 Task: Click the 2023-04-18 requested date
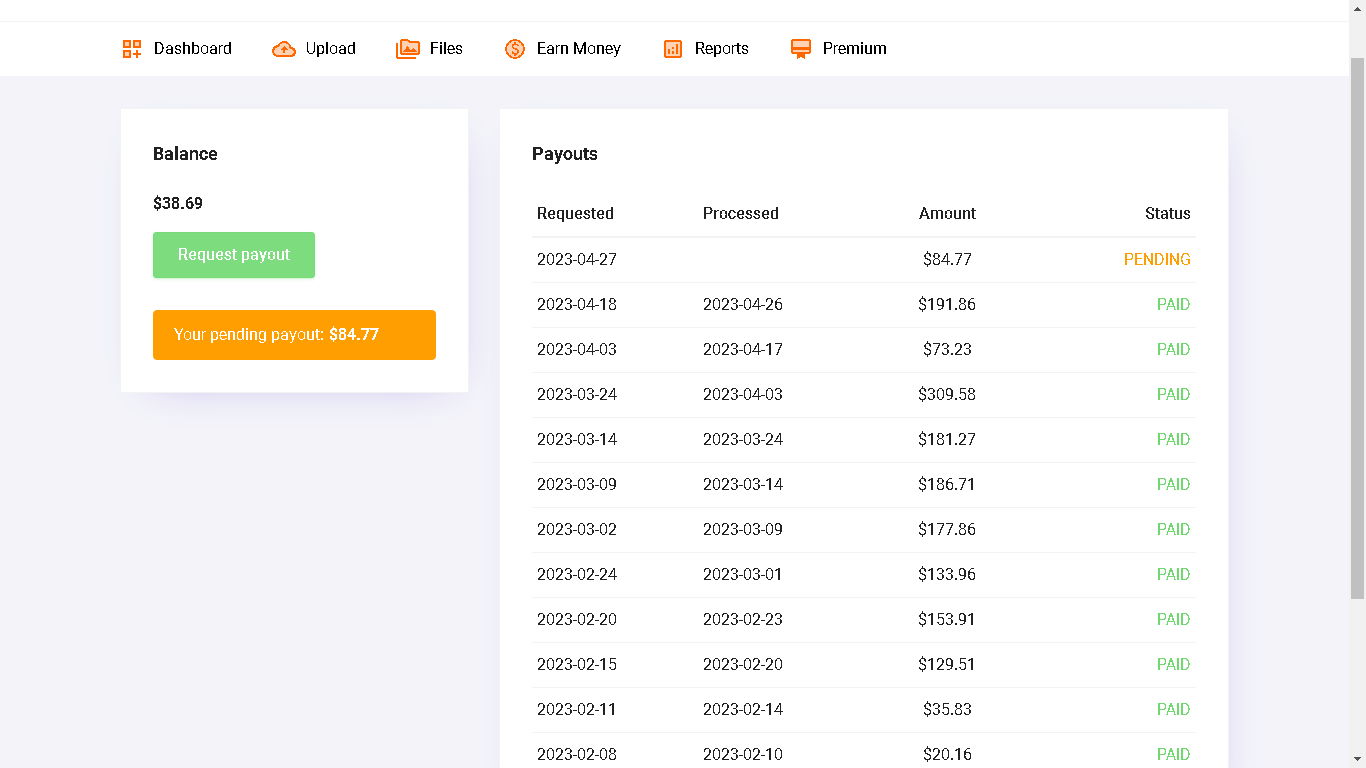click(x=576, y=305)
